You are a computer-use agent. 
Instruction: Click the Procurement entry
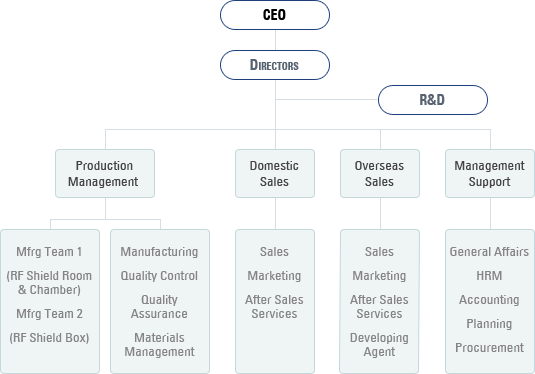pyautogui.click(x=489, y=348)
